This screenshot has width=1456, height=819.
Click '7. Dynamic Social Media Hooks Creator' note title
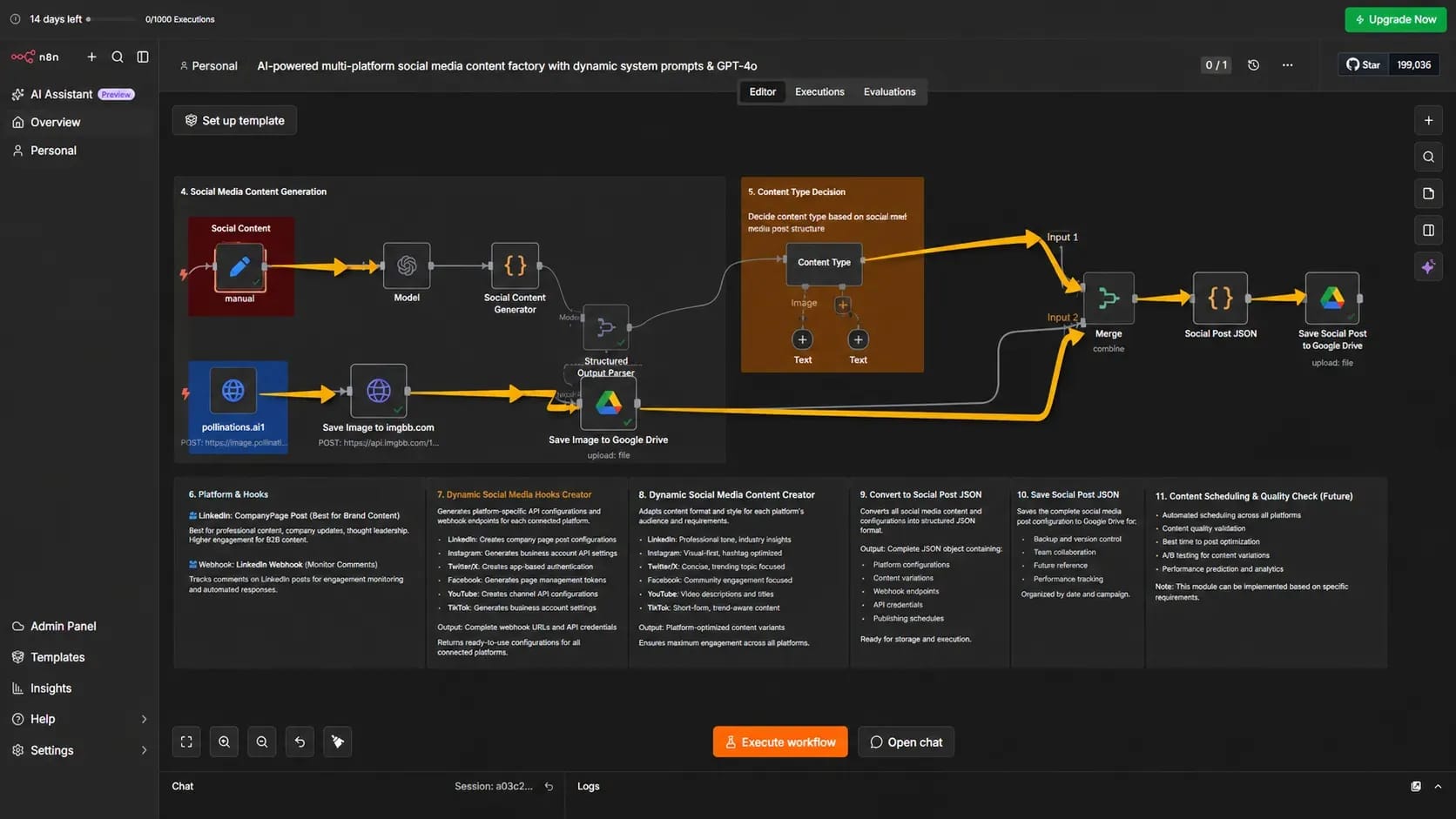pos(514,494)
